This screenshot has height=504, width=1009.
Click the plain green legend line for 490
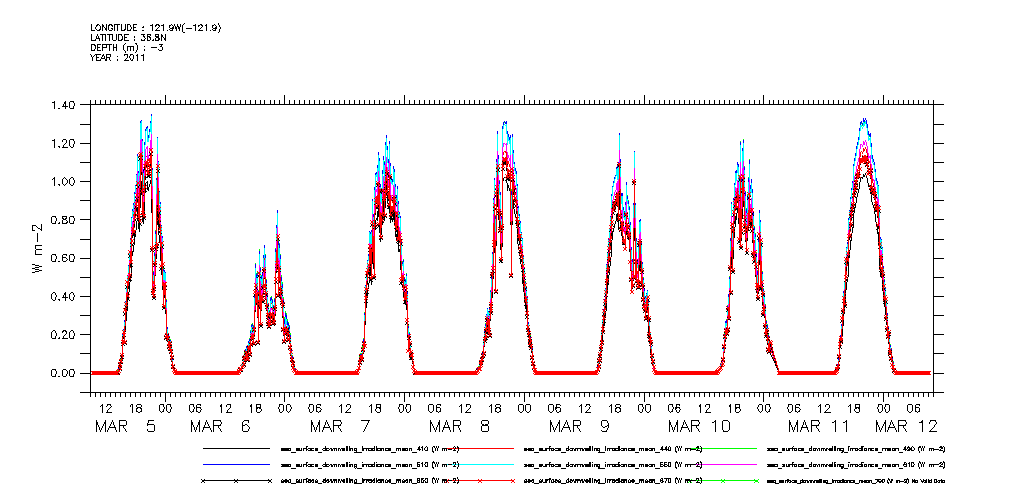pyautogui.click(x=723, y=448)
